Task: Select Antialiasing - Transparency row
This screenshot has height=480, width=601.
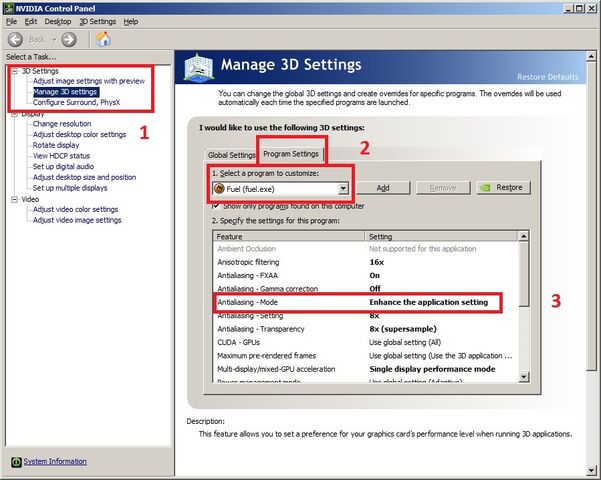Action: point(366,329)
